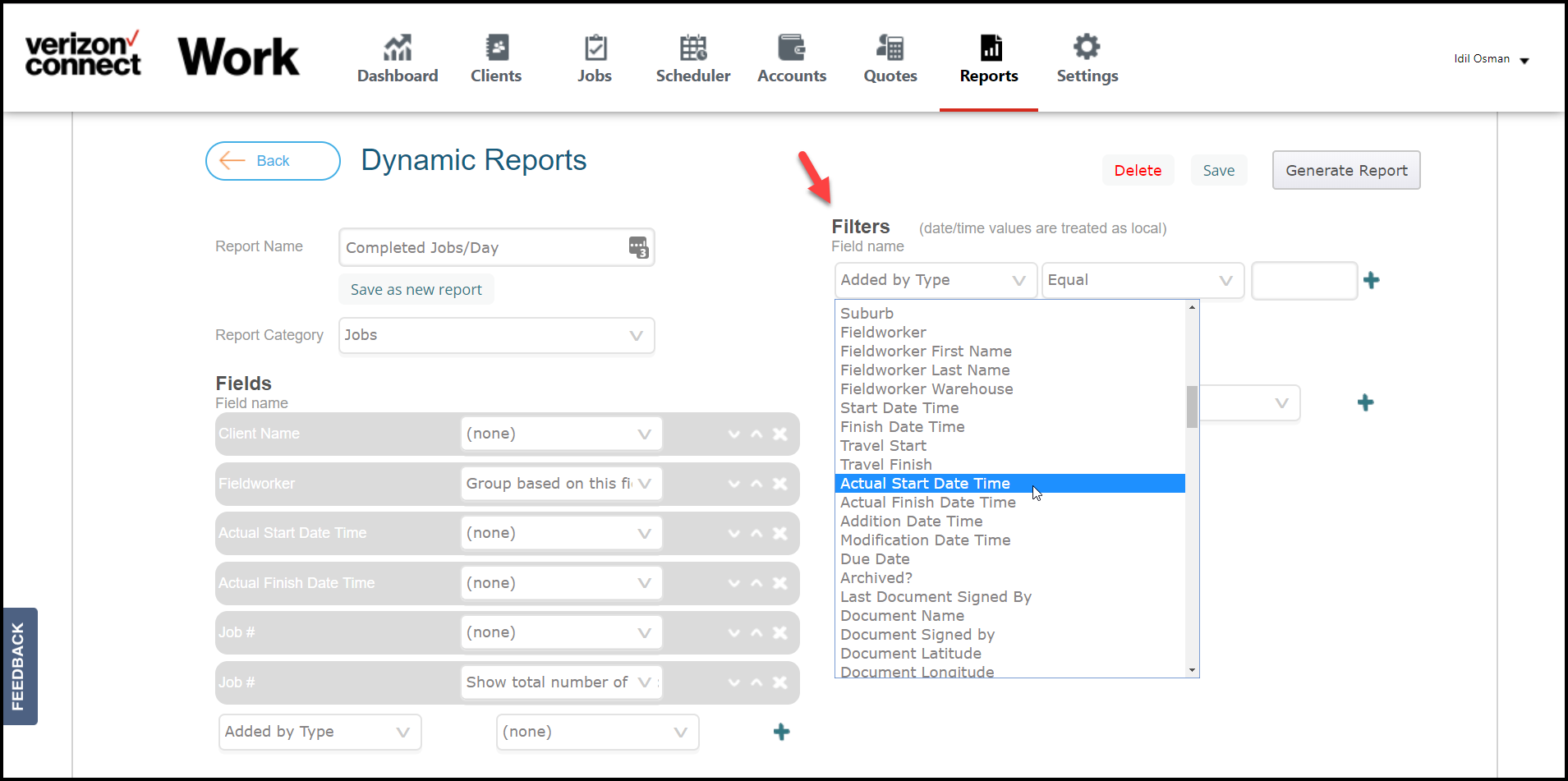This screenshot has width=1568, height=781.
Task: Open Actual Finish Date Time (none) dropdown
Action: click(561, 583)
